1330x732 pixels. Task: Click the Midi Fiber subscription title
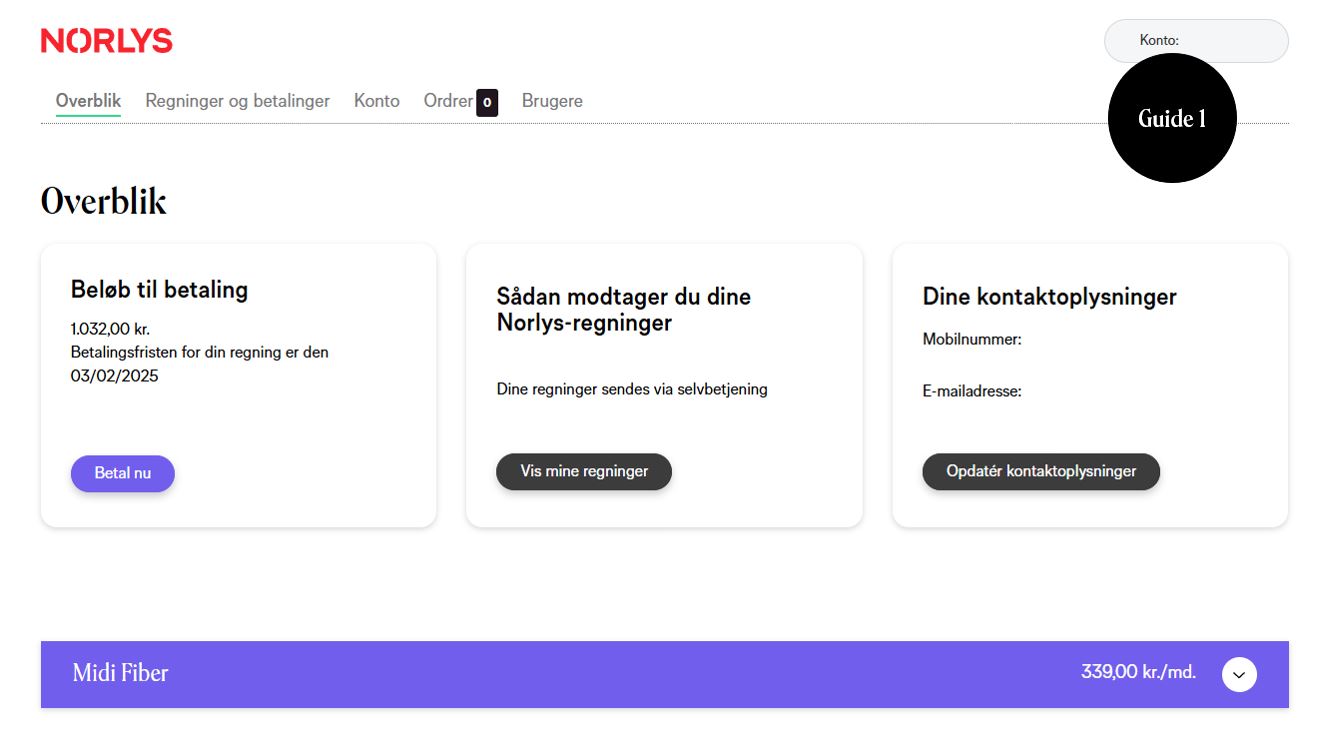[120, 674]
